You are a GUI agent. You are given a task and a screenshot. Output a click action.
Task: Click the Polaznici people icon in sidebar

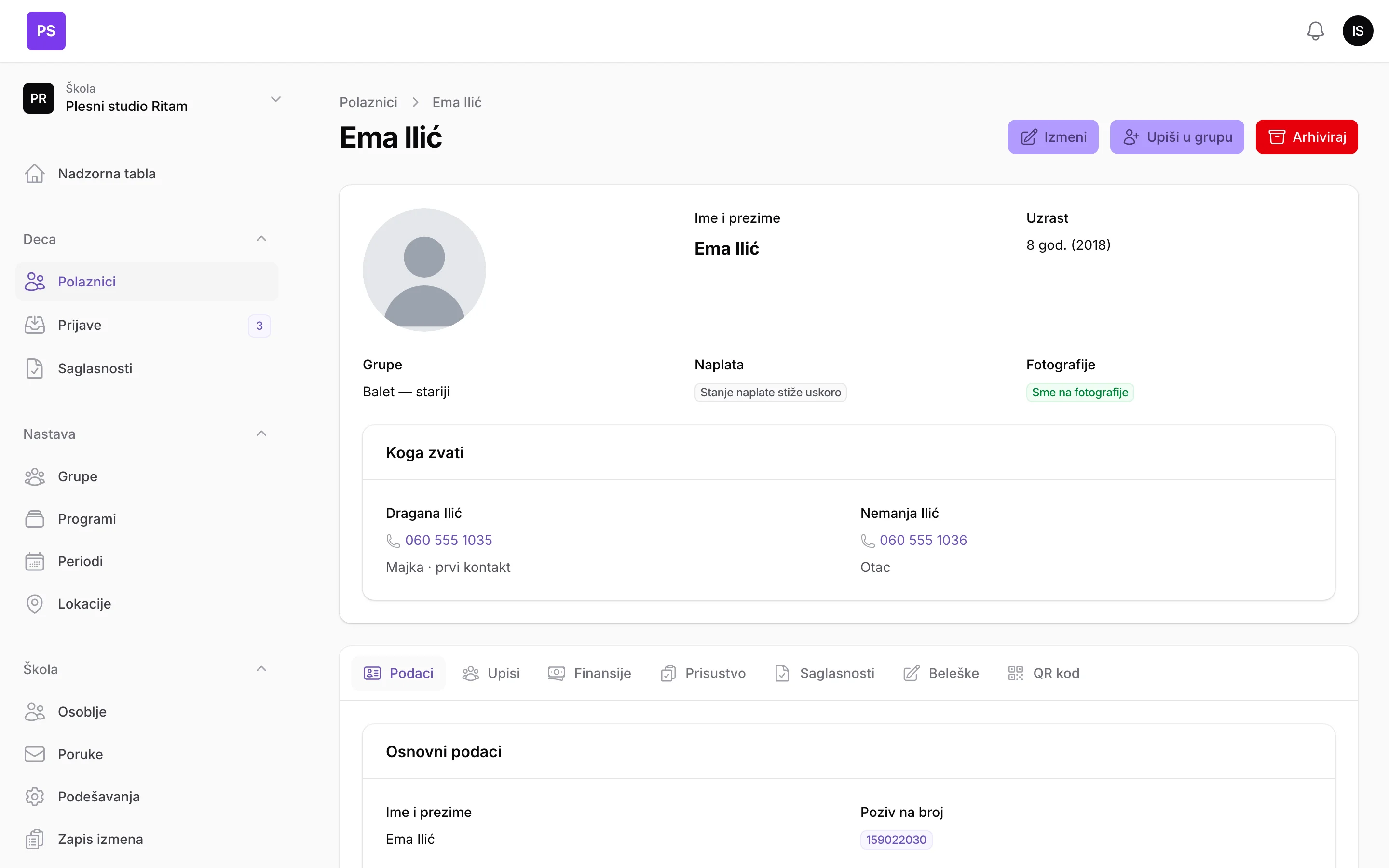34,282
